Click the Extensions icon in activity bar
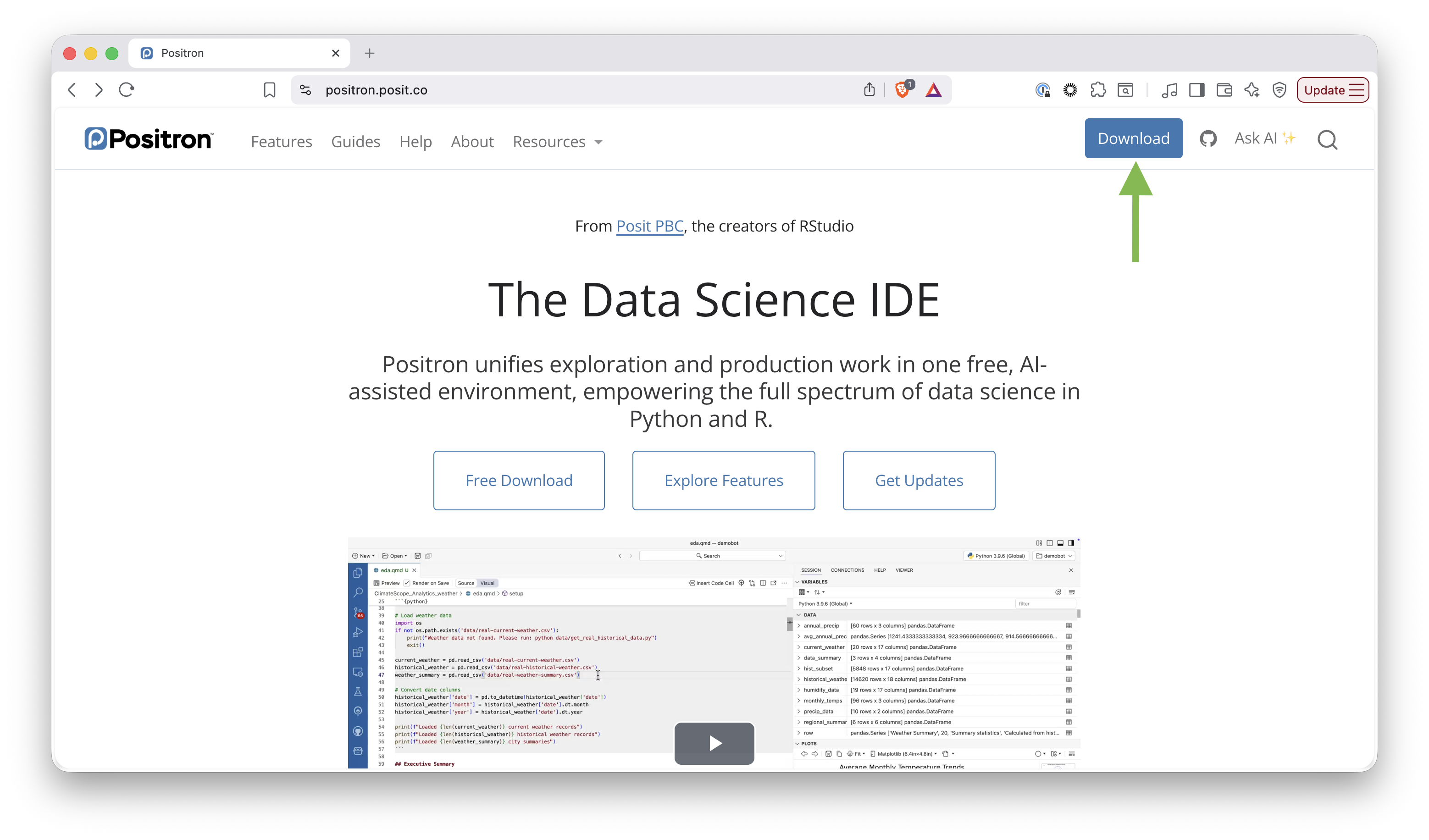The height and width of the screenshot is (840, 1429). click(x=358, y=652)
